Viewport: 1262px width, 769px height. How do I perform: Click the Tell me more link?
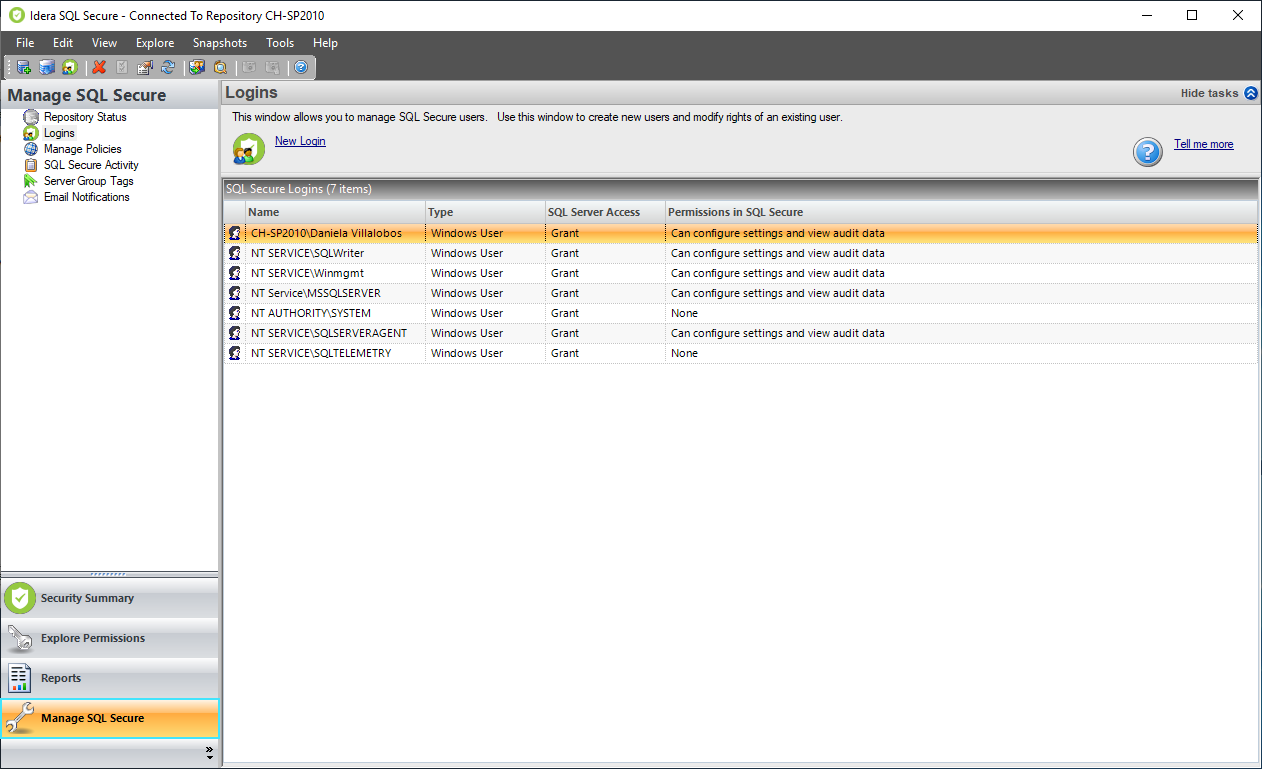click(1203, 144)
